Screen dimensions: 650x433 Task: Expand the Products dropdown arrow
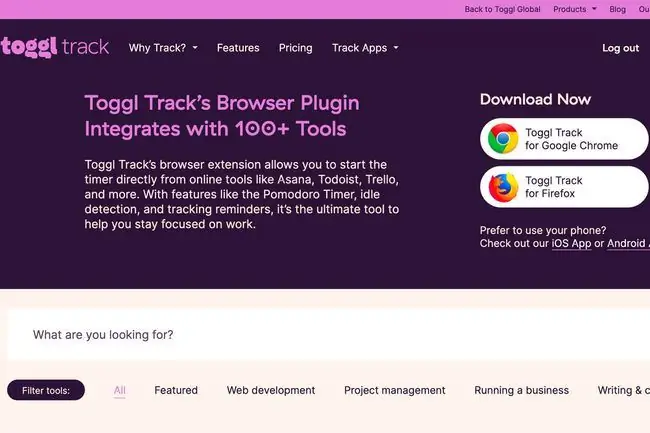(594, 9)
